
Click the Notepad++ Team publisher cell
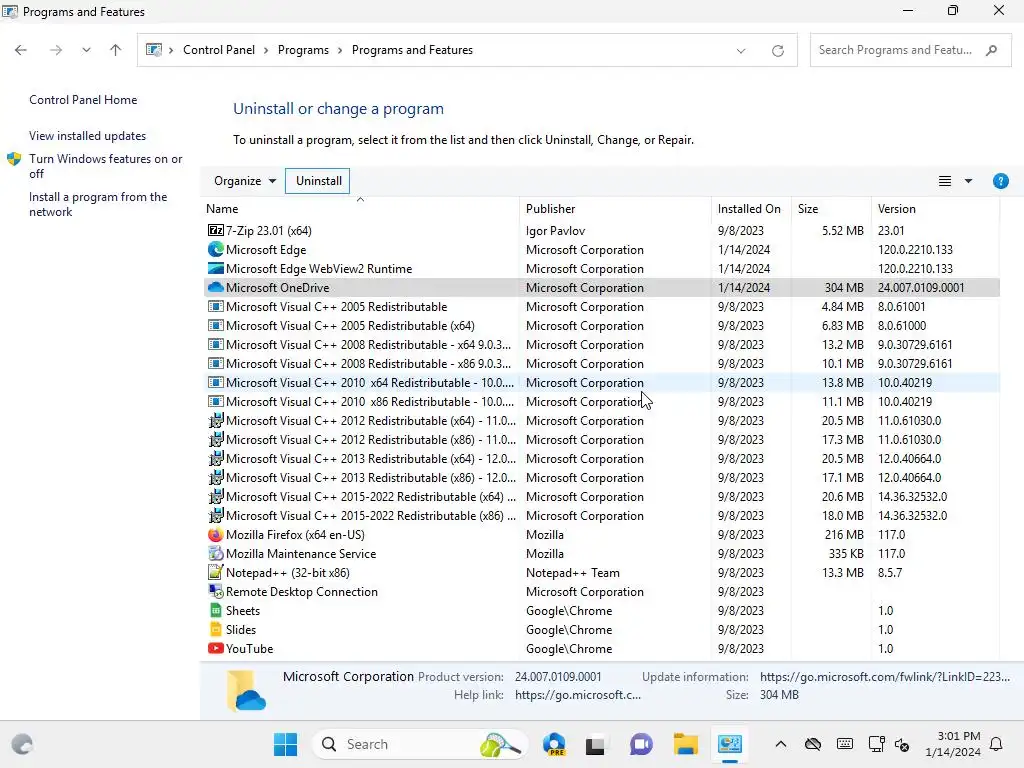(573, 573)
